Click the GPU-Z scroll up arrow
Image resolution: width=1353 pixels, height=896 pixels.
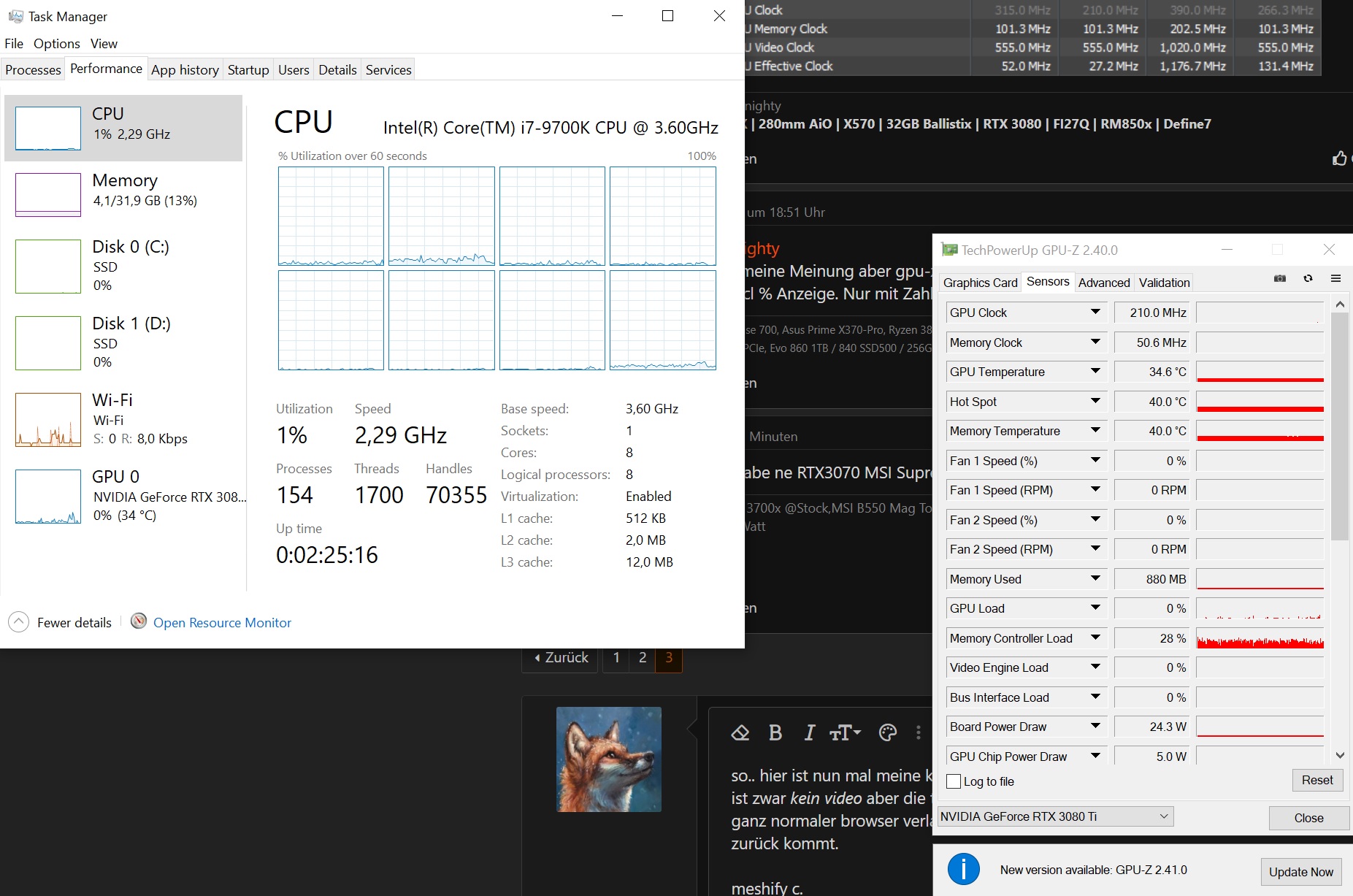tap(1340, 304)
